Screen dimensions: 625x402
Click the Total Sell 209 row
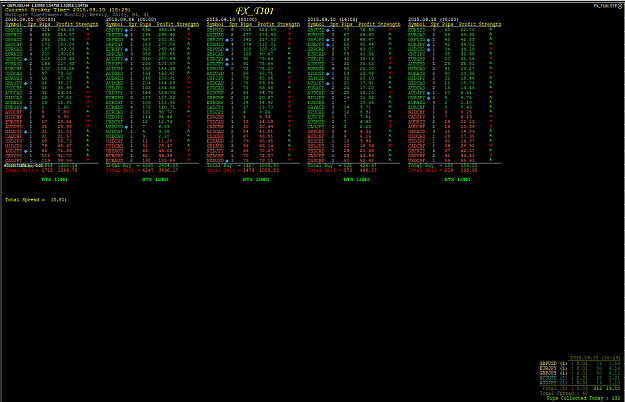[x=444, y=170]
